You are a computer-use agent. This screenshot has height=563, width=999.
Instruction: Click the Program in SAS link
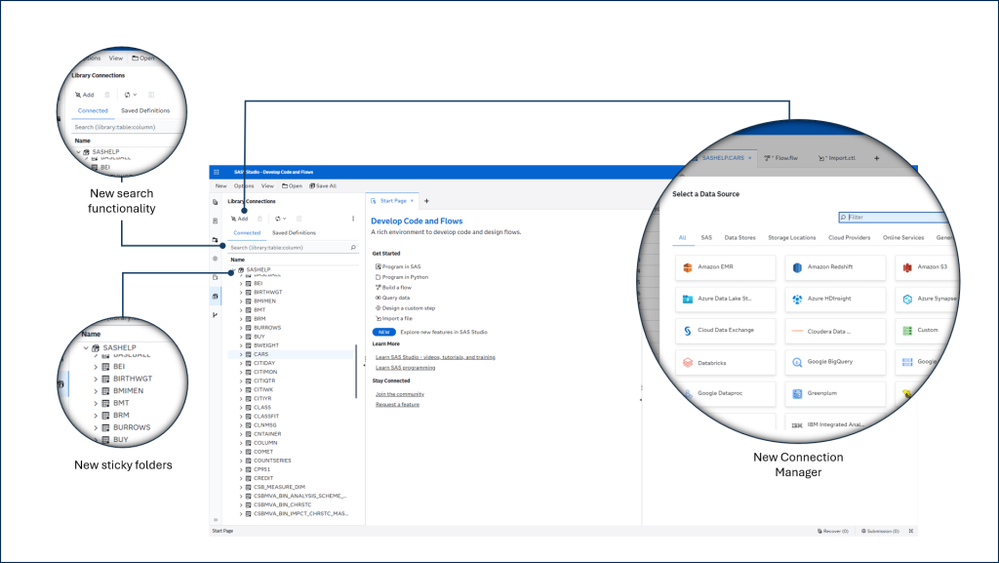coord(398,267)
